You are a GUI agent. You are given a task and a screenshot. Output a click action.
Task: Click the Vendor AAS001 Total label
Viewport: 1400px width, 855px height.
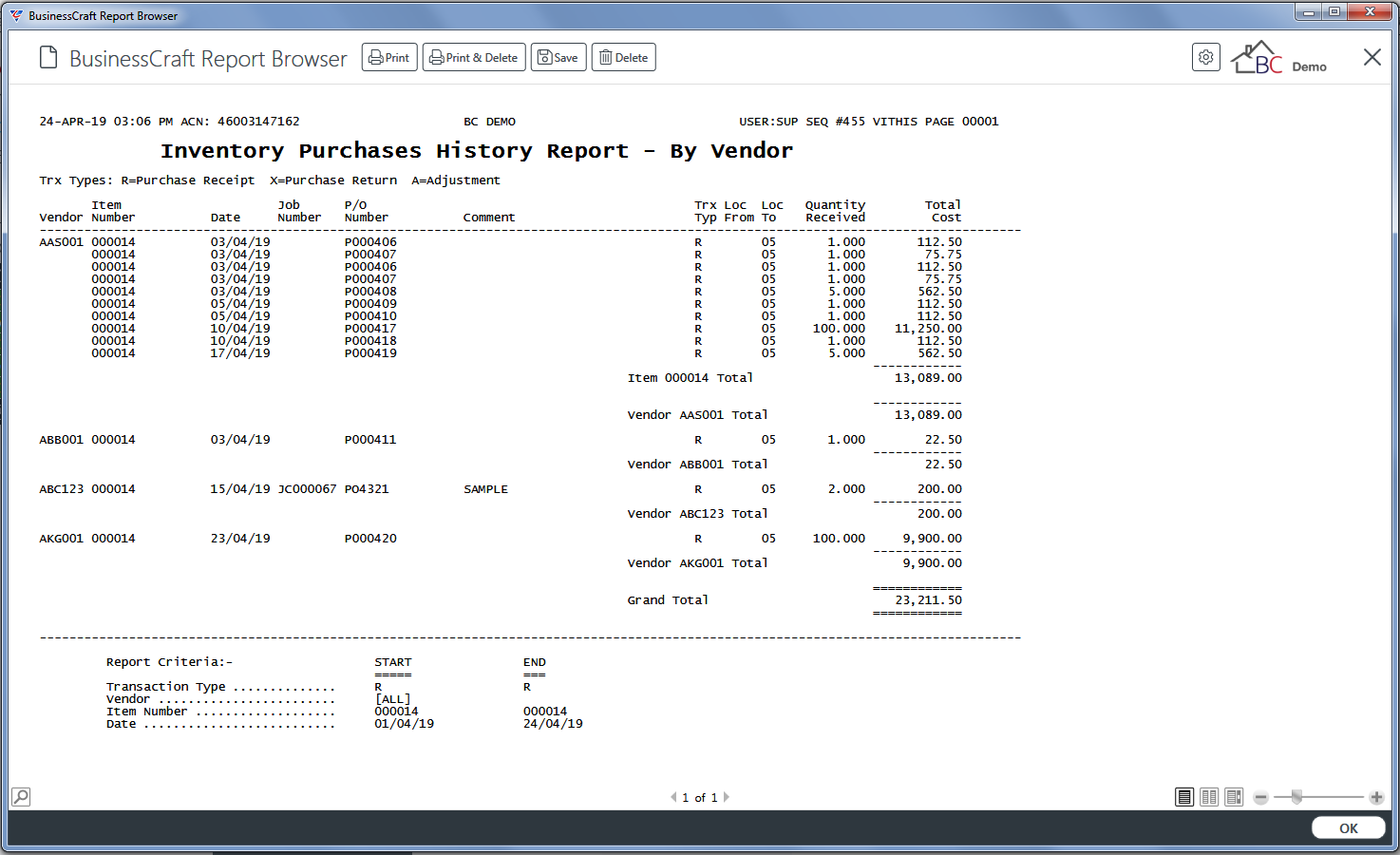click(x=698, y=415)
